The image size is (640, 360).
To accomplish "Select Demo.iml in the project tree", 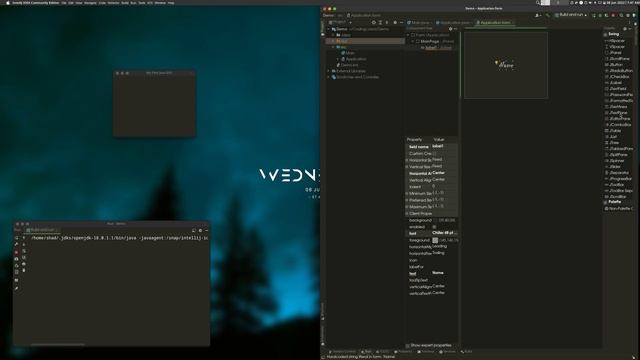I will tap(347, 65).
